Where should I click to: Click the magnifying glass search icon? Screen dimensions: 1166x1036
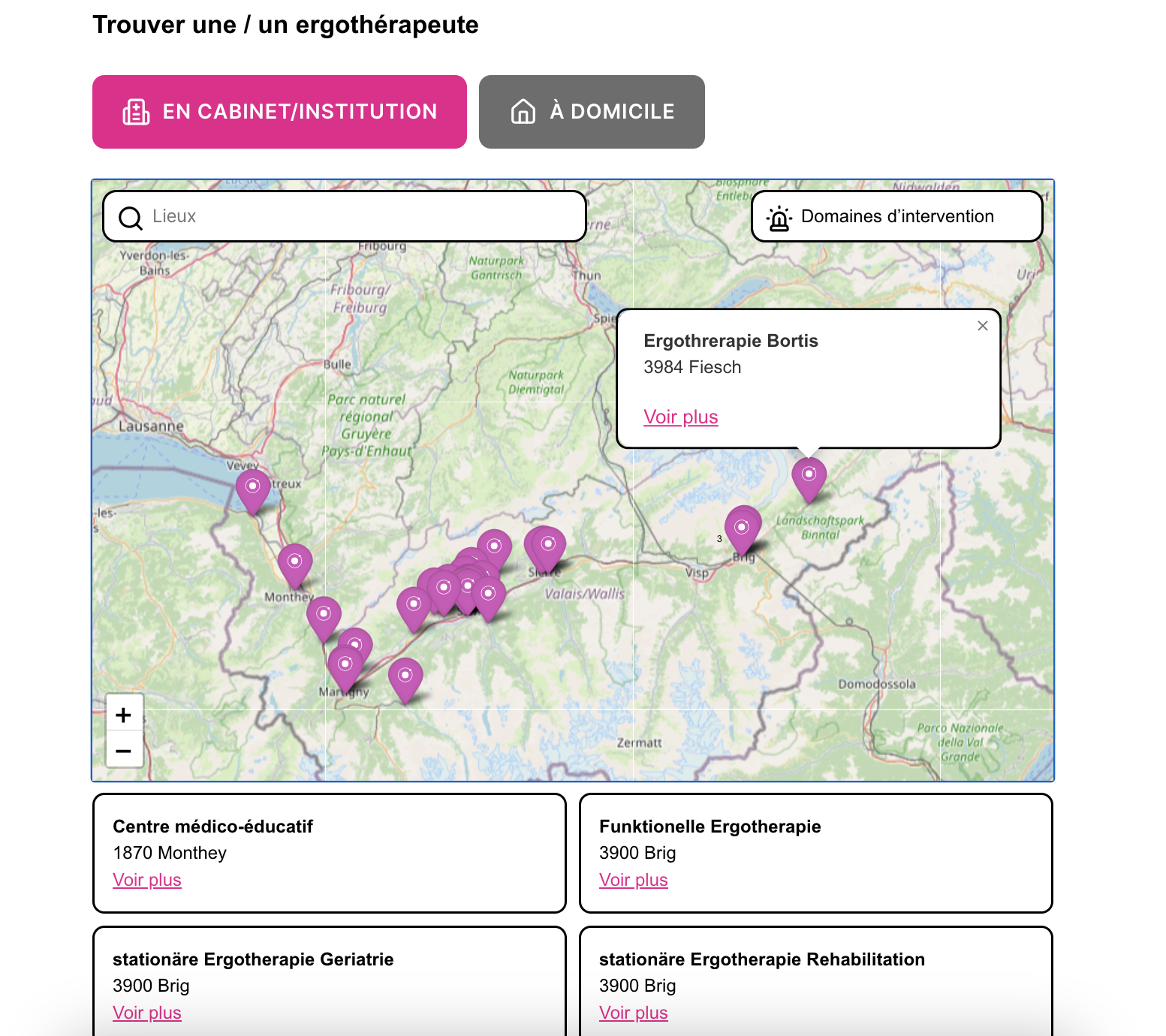[131, 218]
